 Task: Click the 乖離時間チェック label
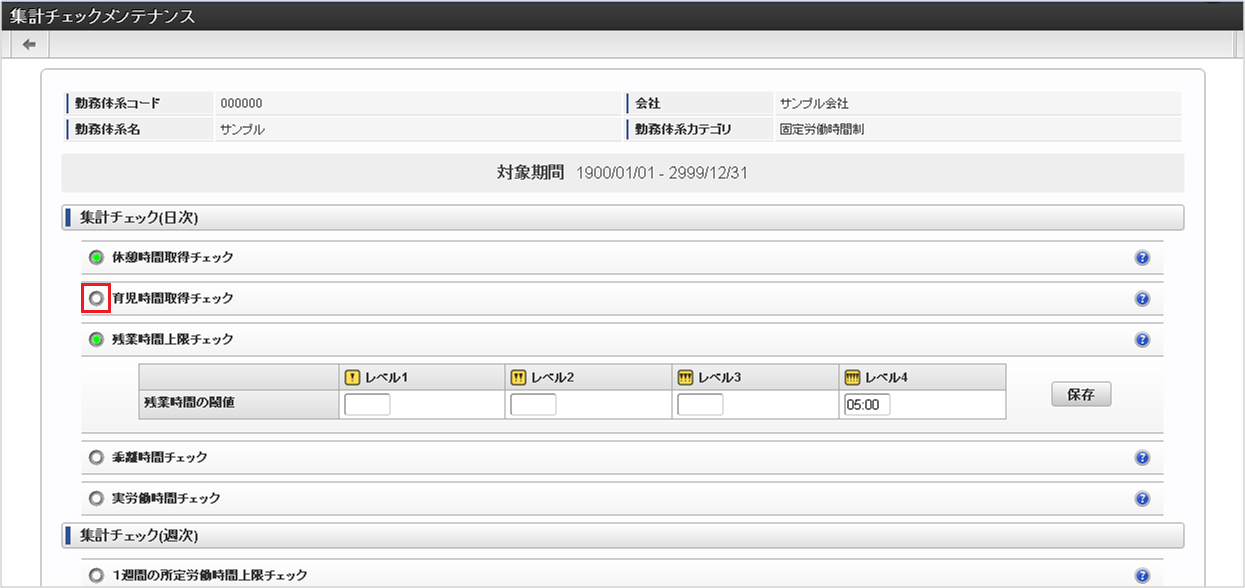pyautogui.click(x=160, y=458)
